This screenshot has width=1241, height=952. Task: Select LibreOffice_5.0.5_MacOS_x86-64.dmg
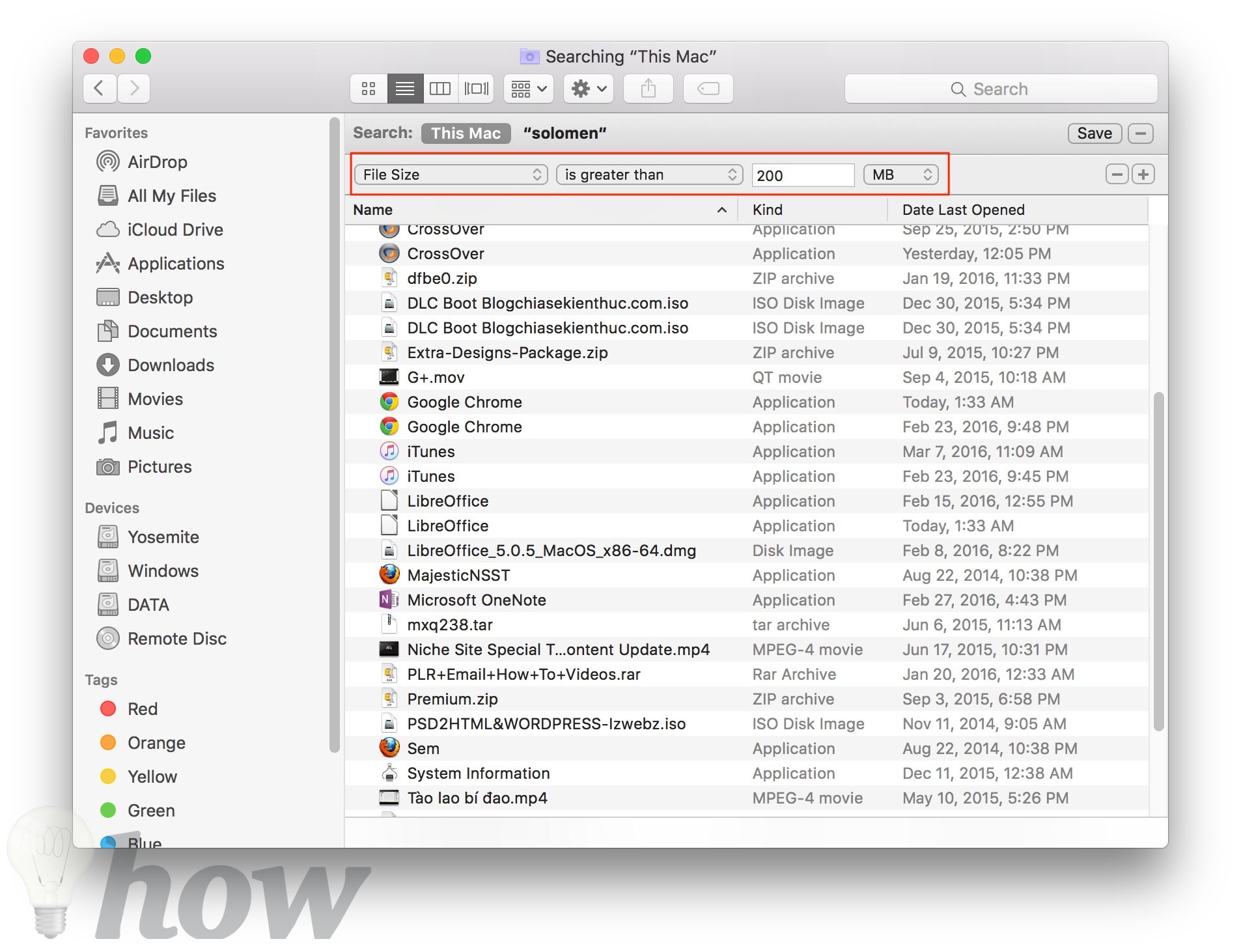pyautogui.click(x=747, y=550)
